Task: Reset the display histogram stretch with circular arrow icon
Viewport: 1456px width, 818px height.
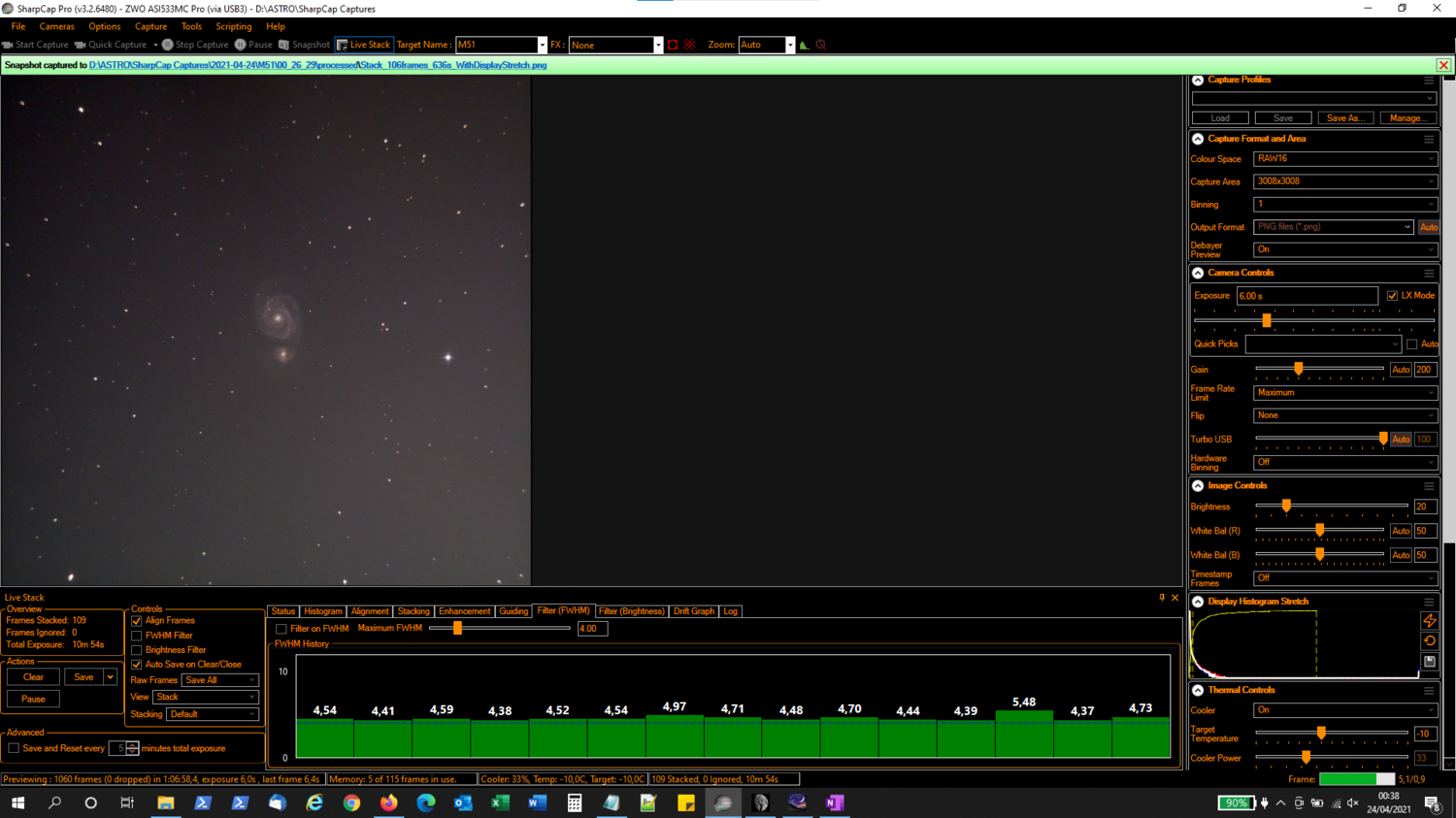Action: pos(1429,640)
